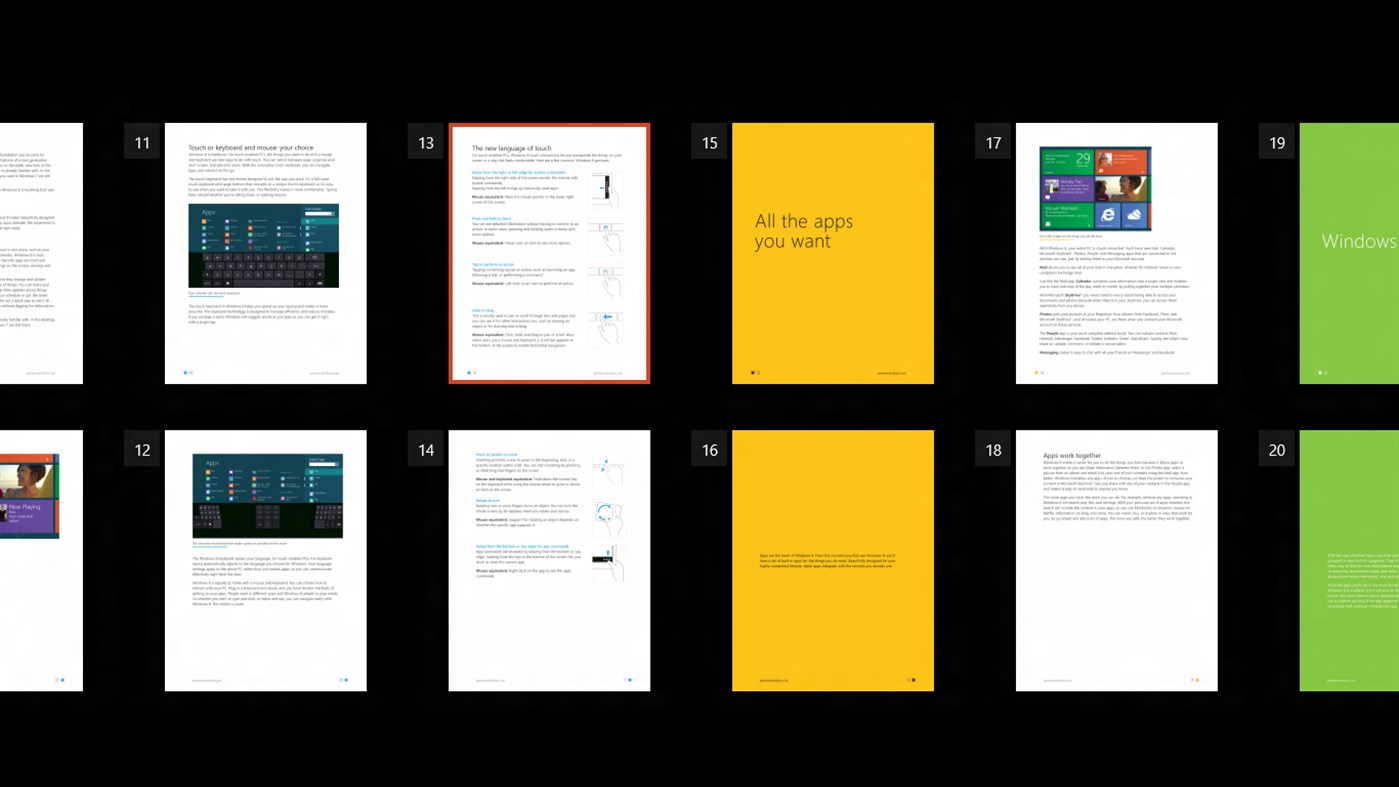Click the page number badge '20'

[x=1275, y=449]
